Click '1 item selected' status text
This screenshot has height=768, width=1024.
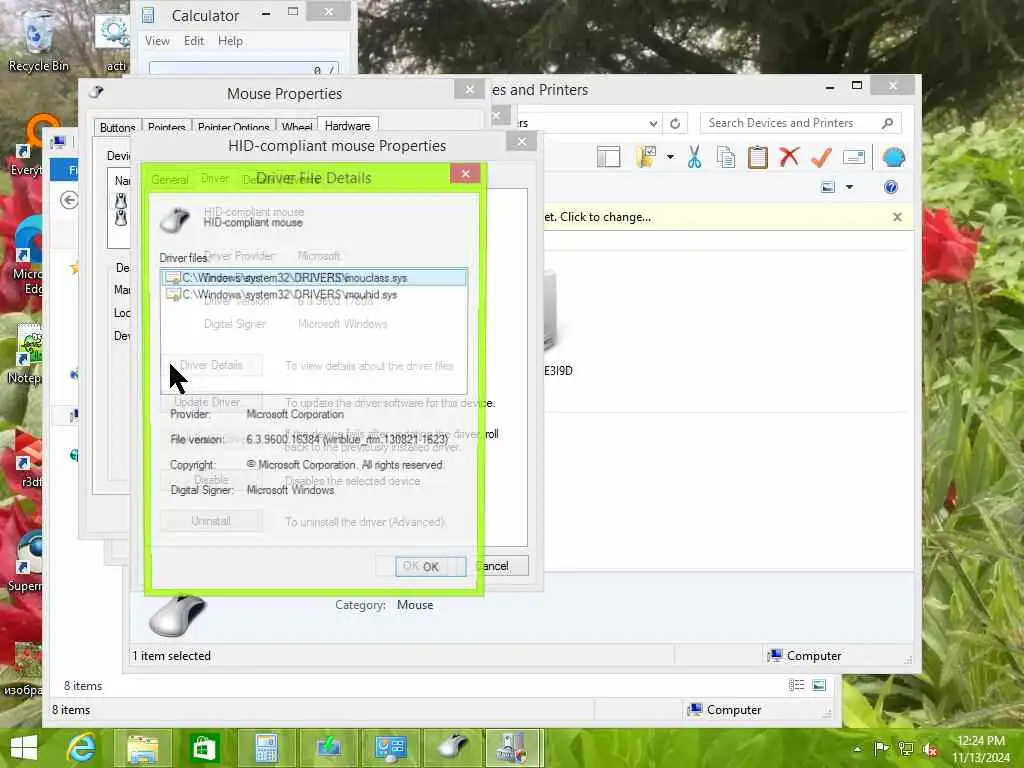(x=172, y=656)
